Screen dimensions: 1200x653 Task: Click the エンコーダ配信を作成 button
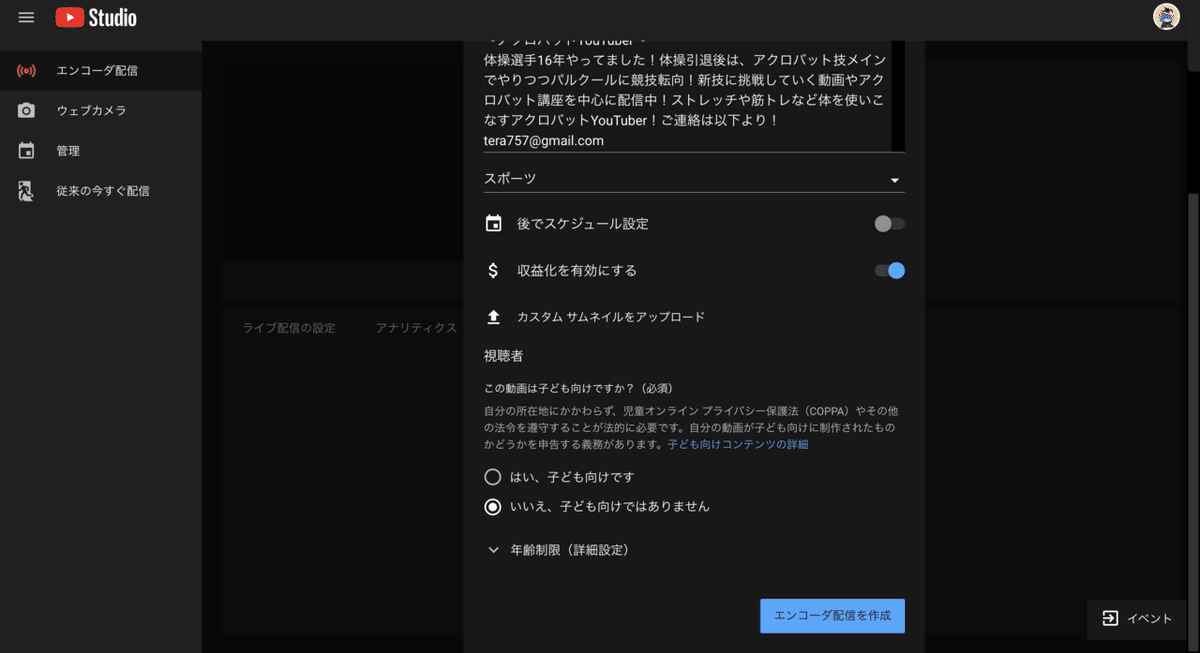coord(832,616)
